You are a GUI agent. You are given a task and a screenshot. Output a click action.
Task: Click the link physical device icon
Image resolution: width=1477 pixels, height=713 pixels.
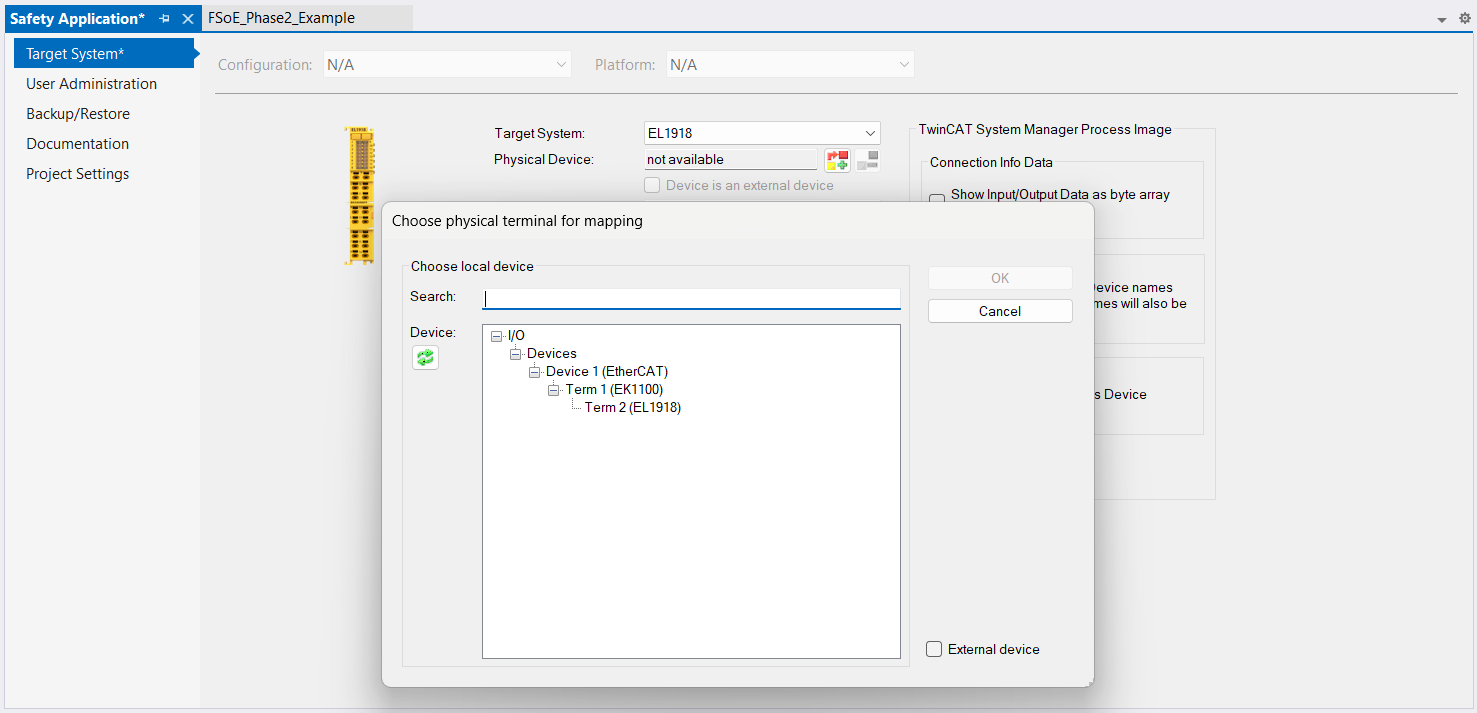point(837,160)
